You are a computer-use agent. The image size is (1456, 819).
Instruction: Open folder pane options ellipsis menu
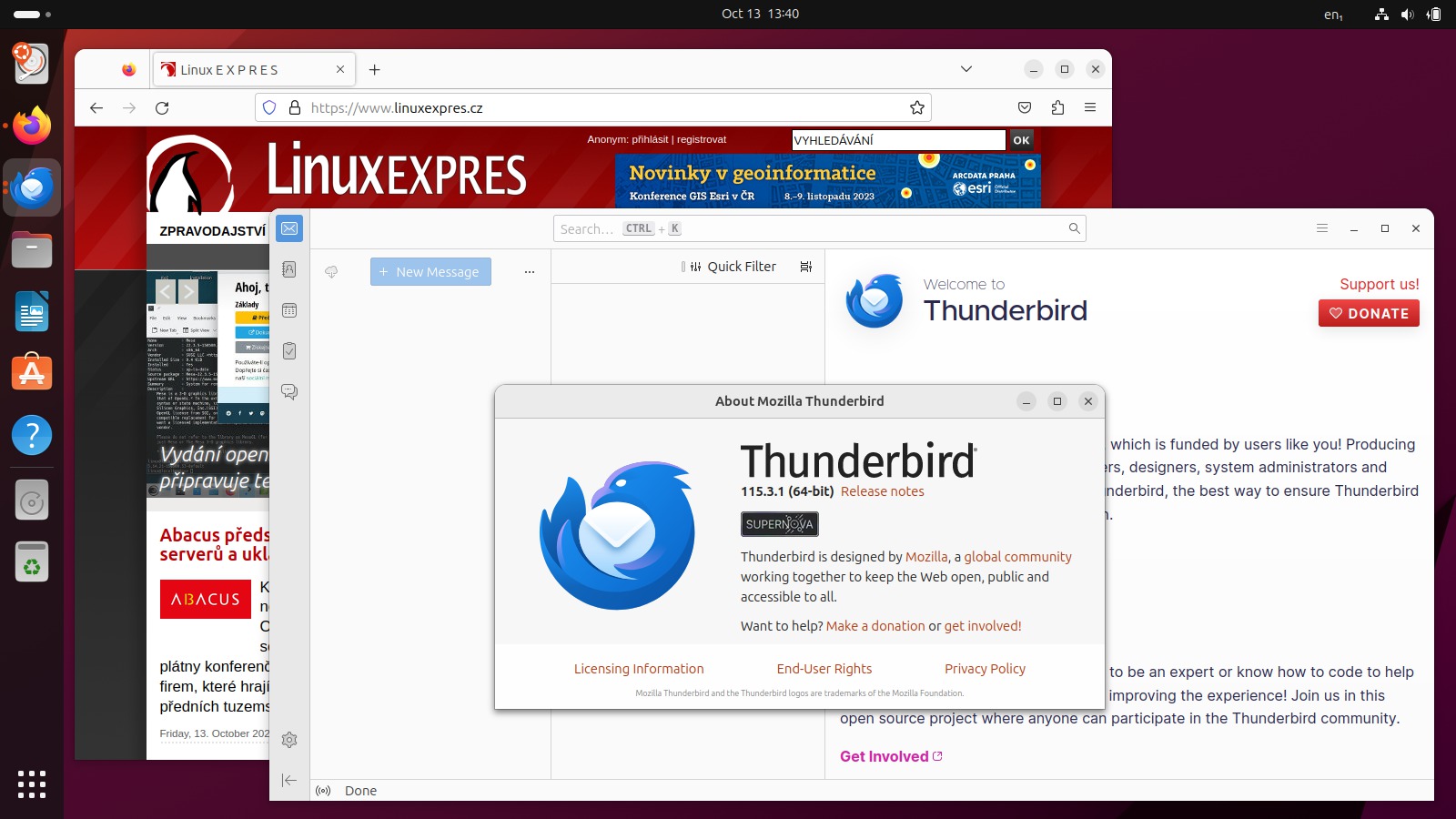(x=530, y=272)
